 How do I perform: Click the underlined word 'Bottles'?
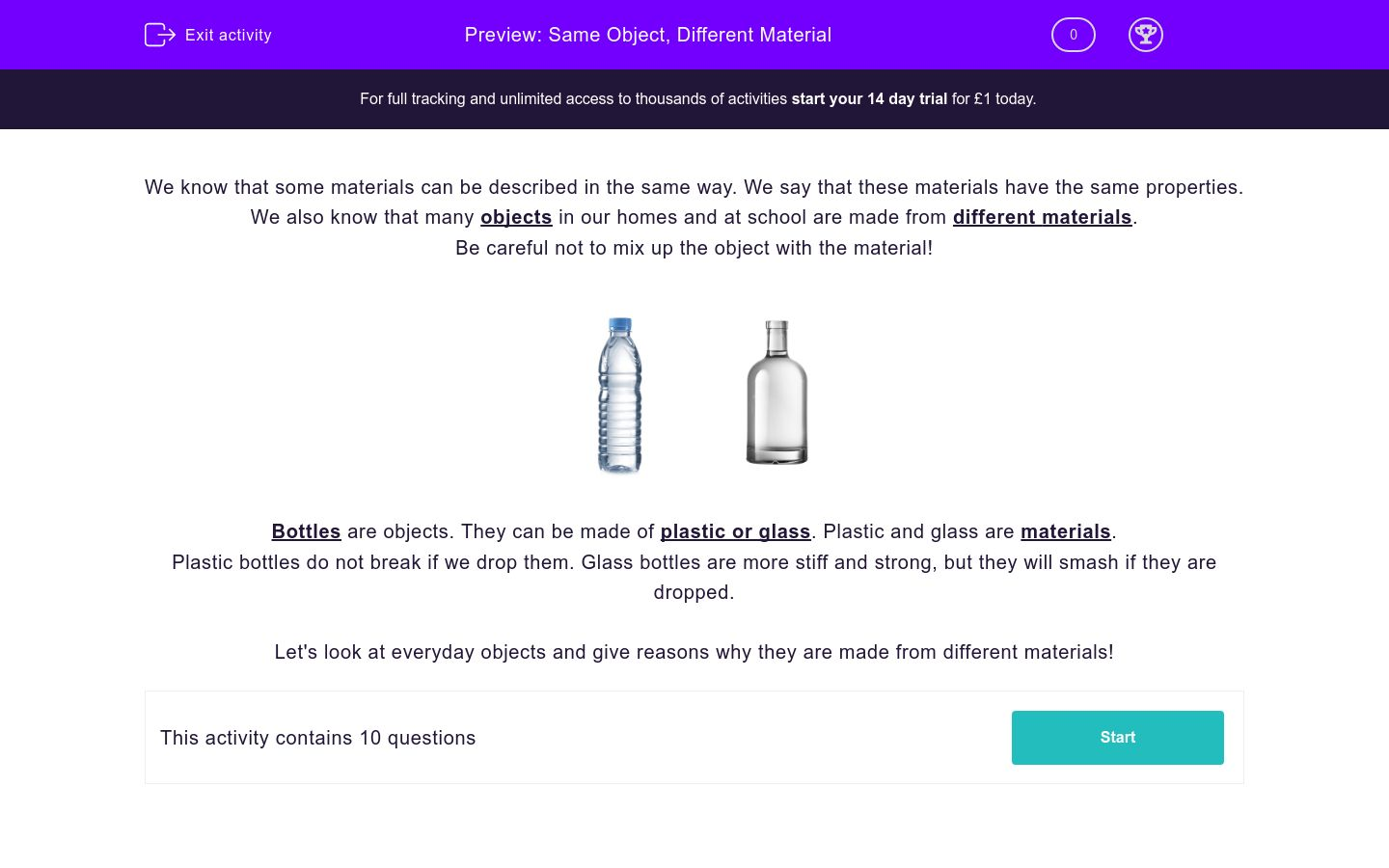click(306, 531)
